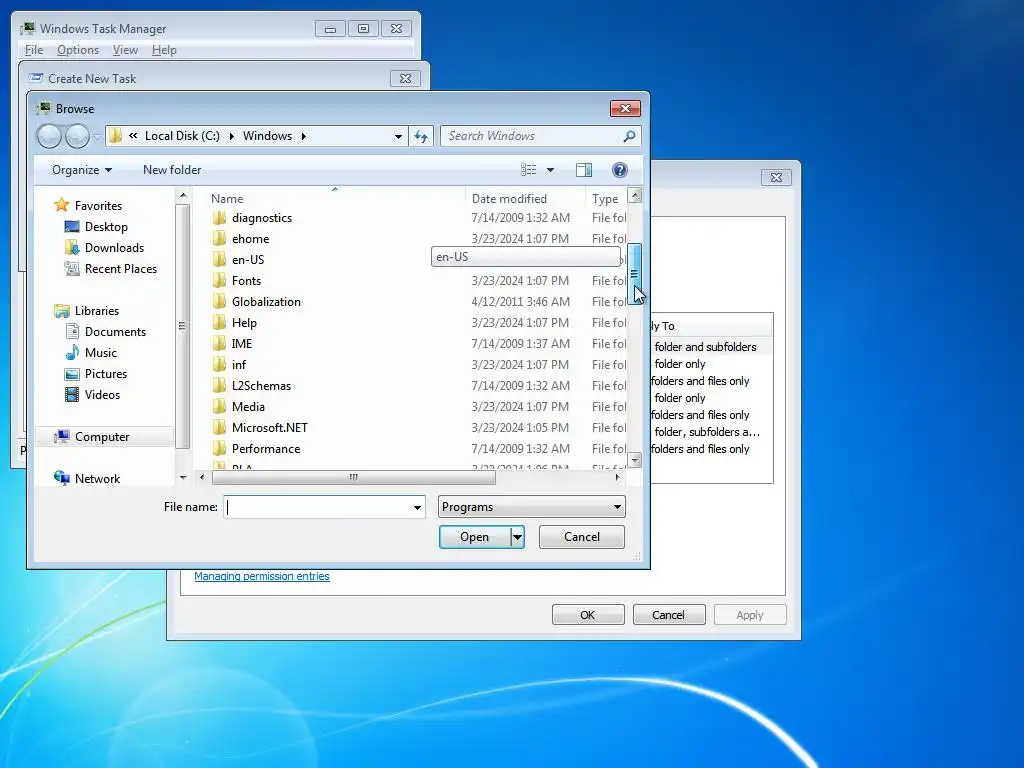Image resolution: width=1024 pixels, height=768 pixels.
Task: Click the search magnifier icon
Action: coord(629,136)
